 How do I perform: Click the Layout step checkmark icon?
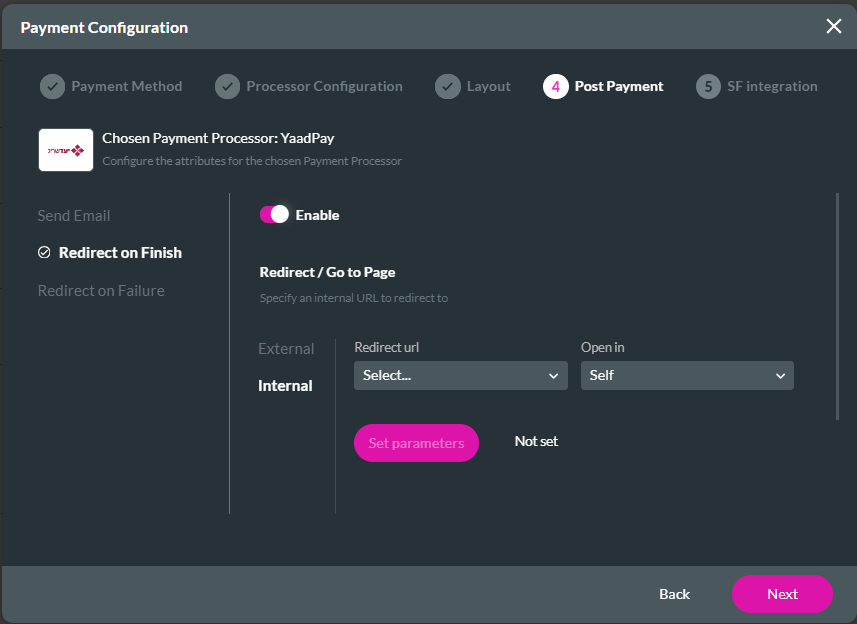pyautogui.click(x=447, y=86)
